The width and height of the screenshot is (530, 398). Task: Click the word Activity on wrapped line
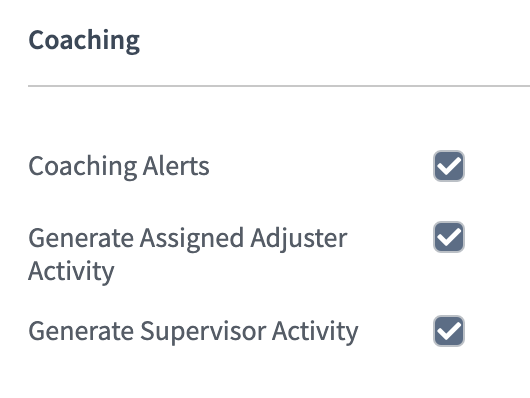tap(71, 272)
